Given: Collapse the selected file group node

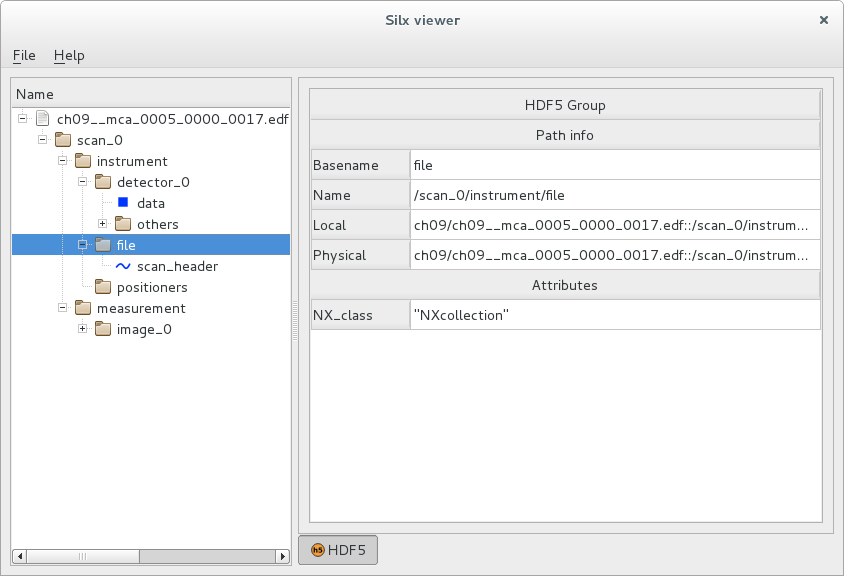Looking at the screenshot, I should tap(82, 245).
